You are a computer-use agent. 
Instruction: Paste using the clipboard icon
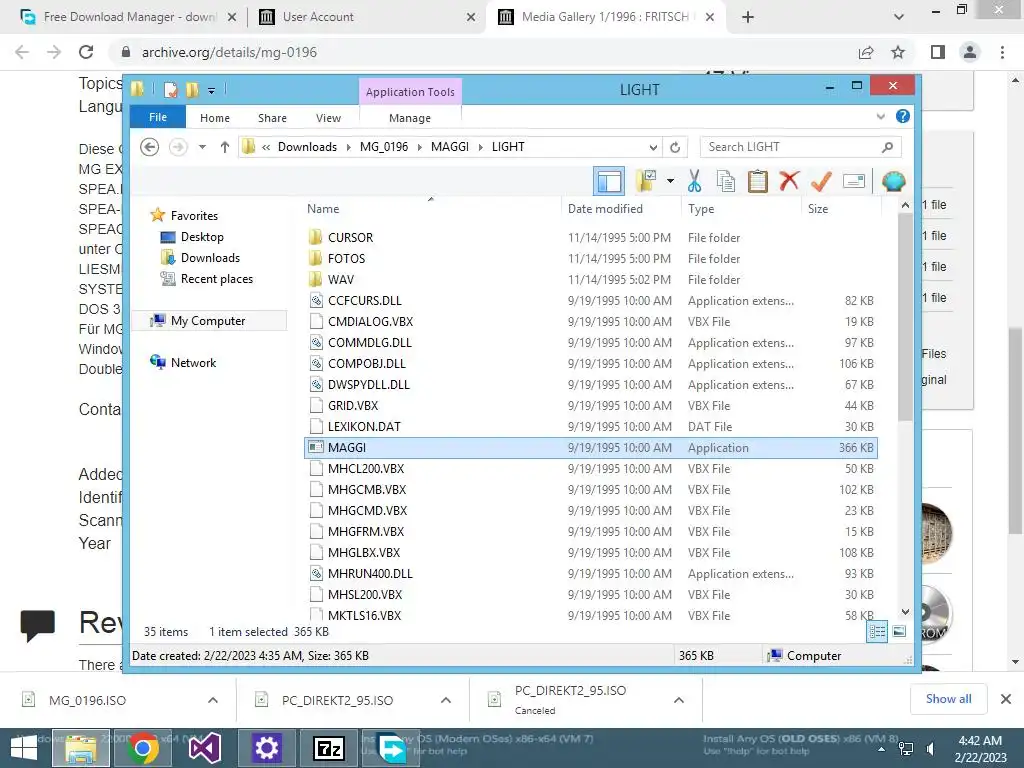758,181
